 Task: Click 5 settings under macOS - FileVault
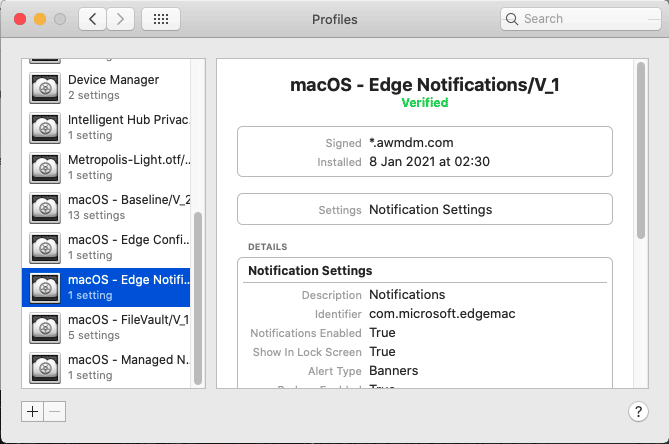(x=94, y=335)
